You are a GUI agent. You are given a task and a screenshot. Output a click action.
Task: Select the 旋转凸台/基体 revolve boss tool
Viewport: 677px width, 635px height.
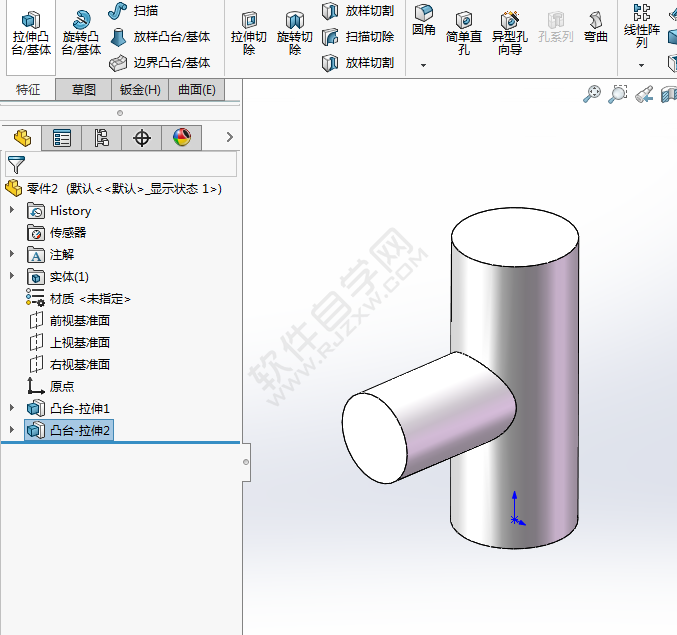click(x=81, y=35)
